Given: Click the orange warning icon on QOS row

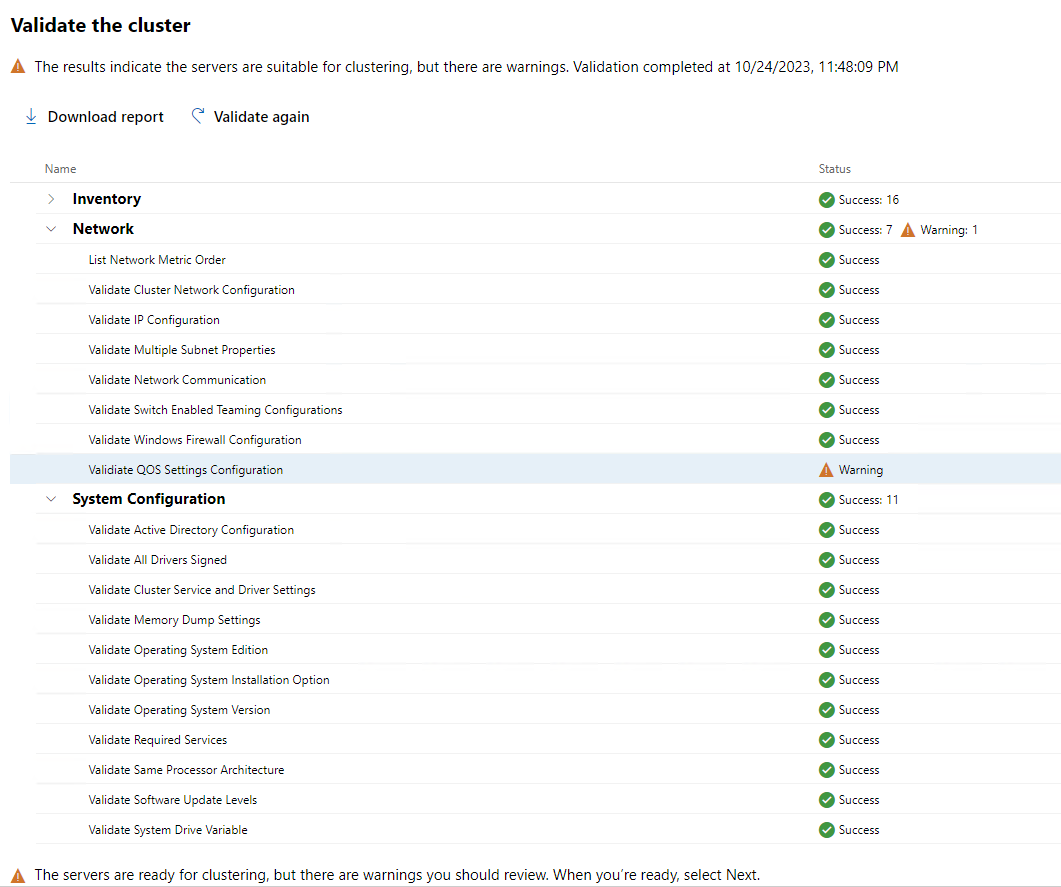Looking at the screenshot, I should 826,470.
